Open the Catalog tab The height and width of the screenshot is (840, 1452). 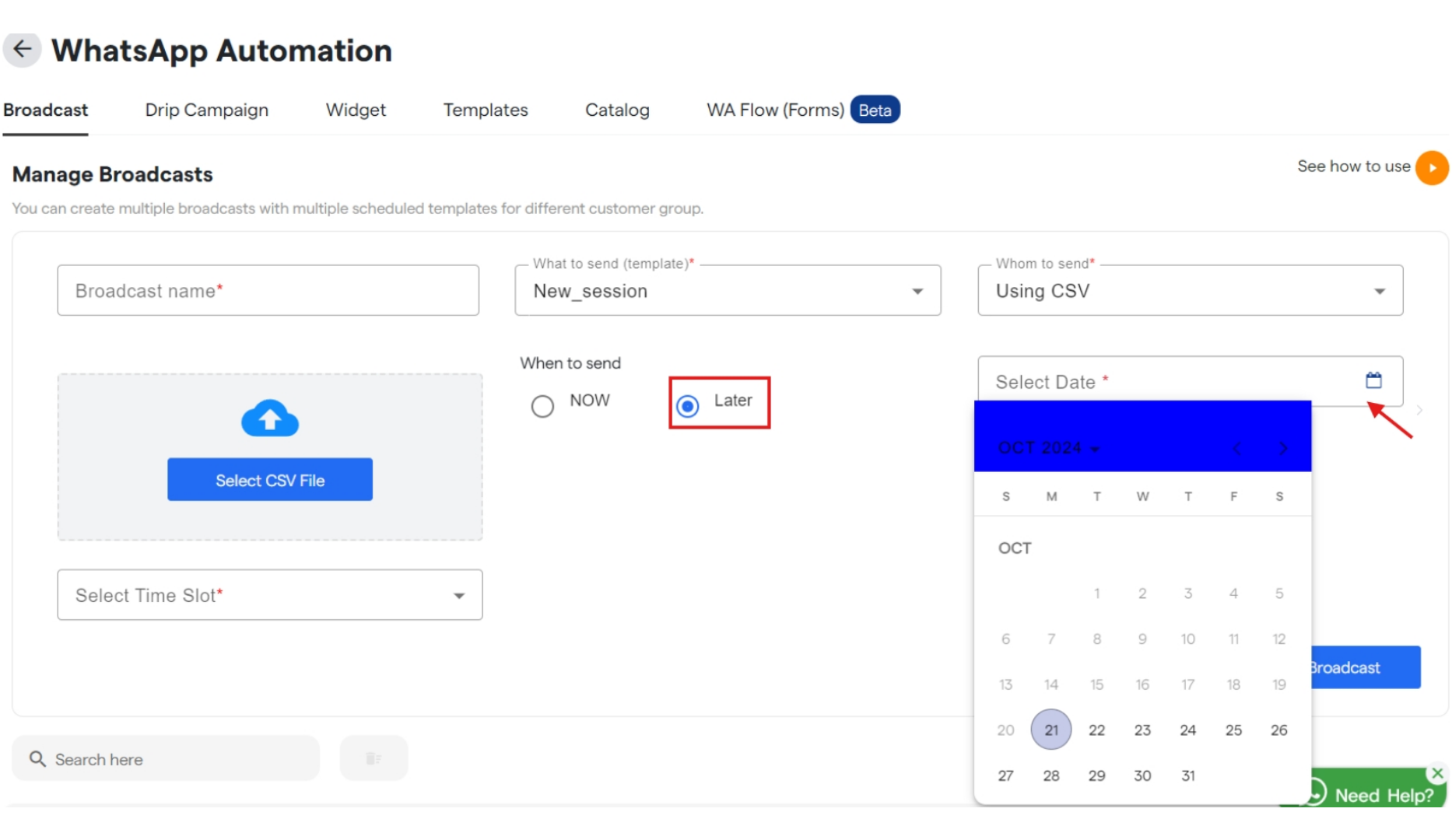point(617,110)
